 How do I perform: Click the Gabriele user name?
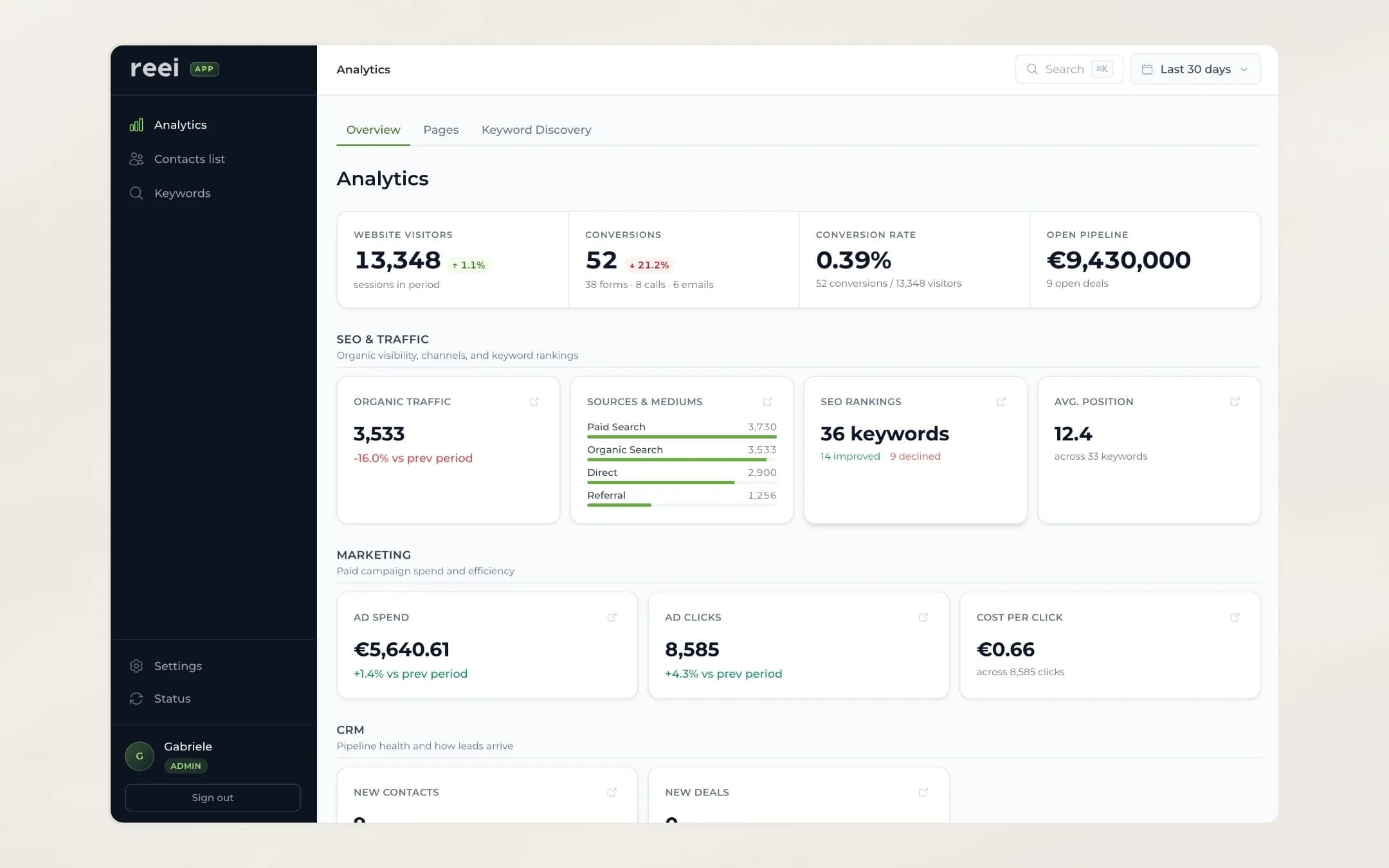(188, 746)
